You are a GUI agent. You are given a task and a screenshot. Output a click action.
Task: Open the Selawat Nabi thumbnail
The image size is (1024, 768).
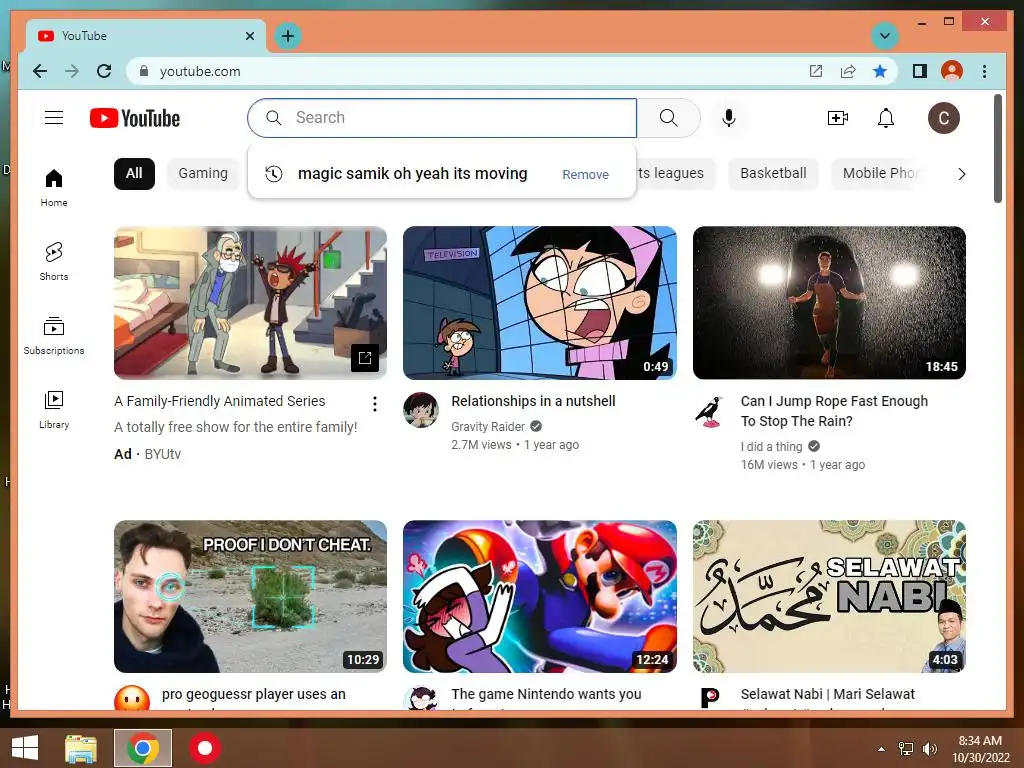click(829, 596)
